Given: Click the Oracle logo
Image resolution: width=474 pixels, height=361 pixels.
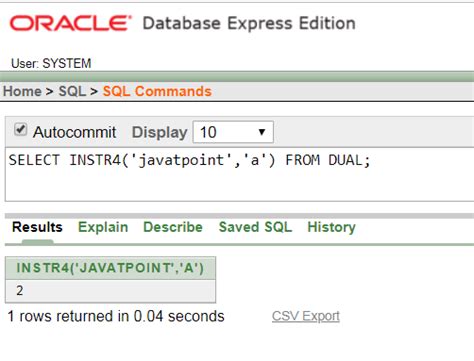Looking at the screenshot, I should [x=70, y=24].
